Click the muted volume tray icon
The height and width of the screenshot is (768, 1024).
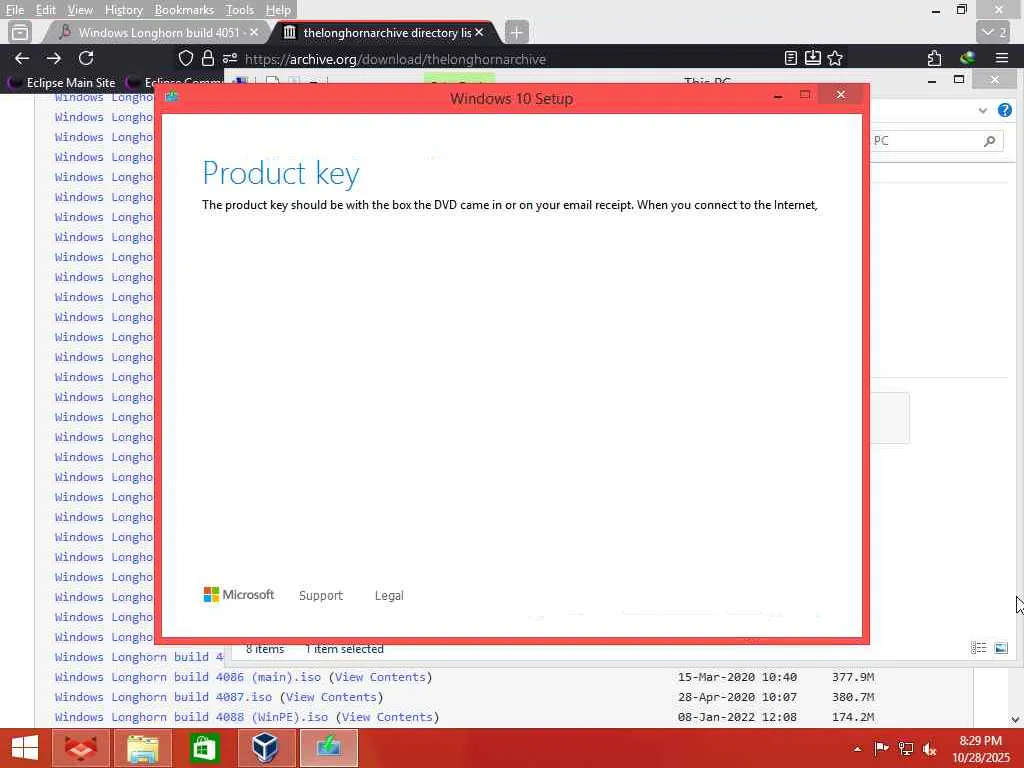click(x=929, y=749)
